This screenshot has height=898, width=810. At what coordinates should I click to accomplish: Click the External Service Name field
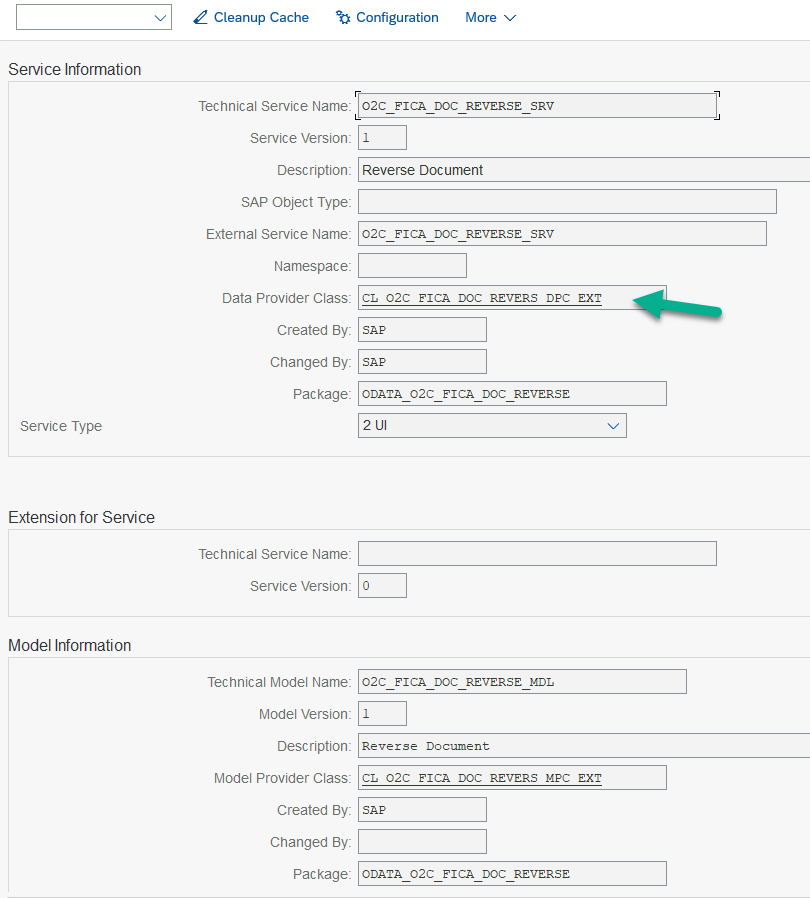pyautogui.click(x=562, y=234)
